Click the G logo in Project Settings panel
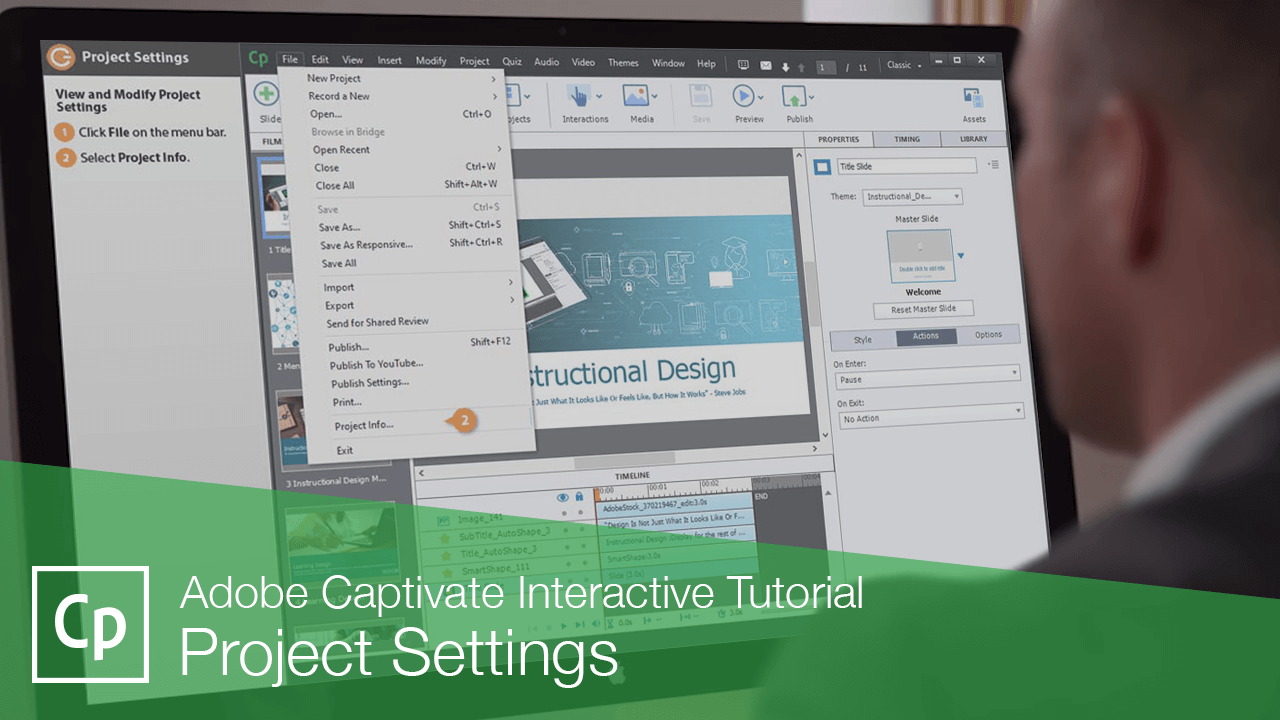The image size is (1280, 720). [x=61, y=58]
